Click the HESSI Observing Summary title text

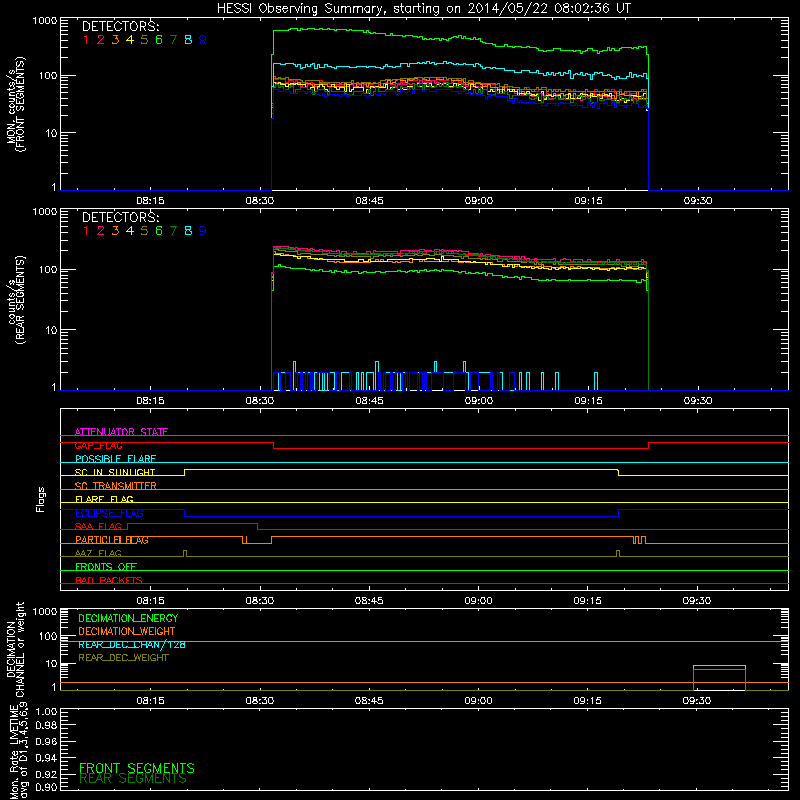click(x=423, y=8)
